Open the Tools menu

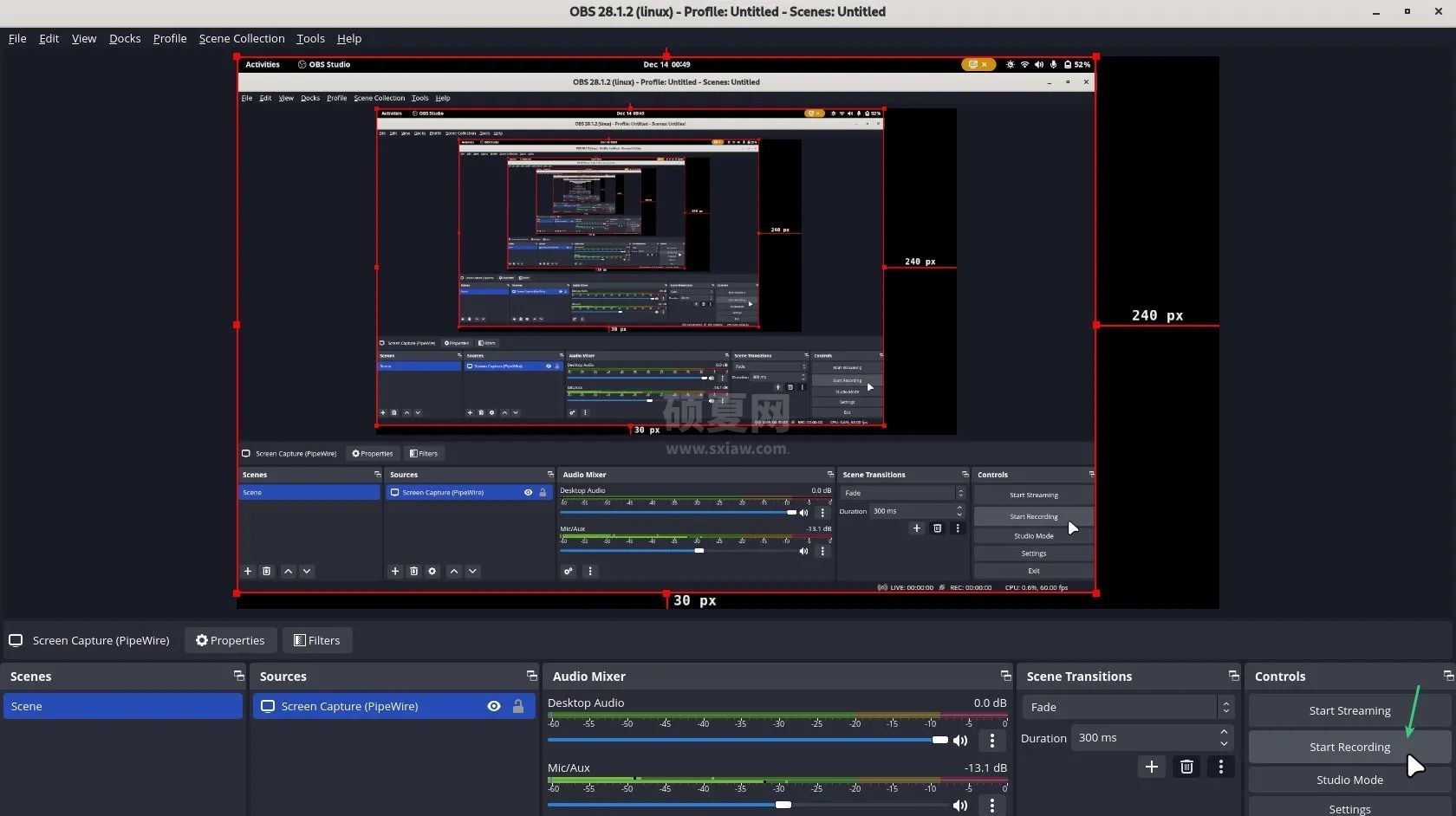pyautogui.click(x=310, y=38)
